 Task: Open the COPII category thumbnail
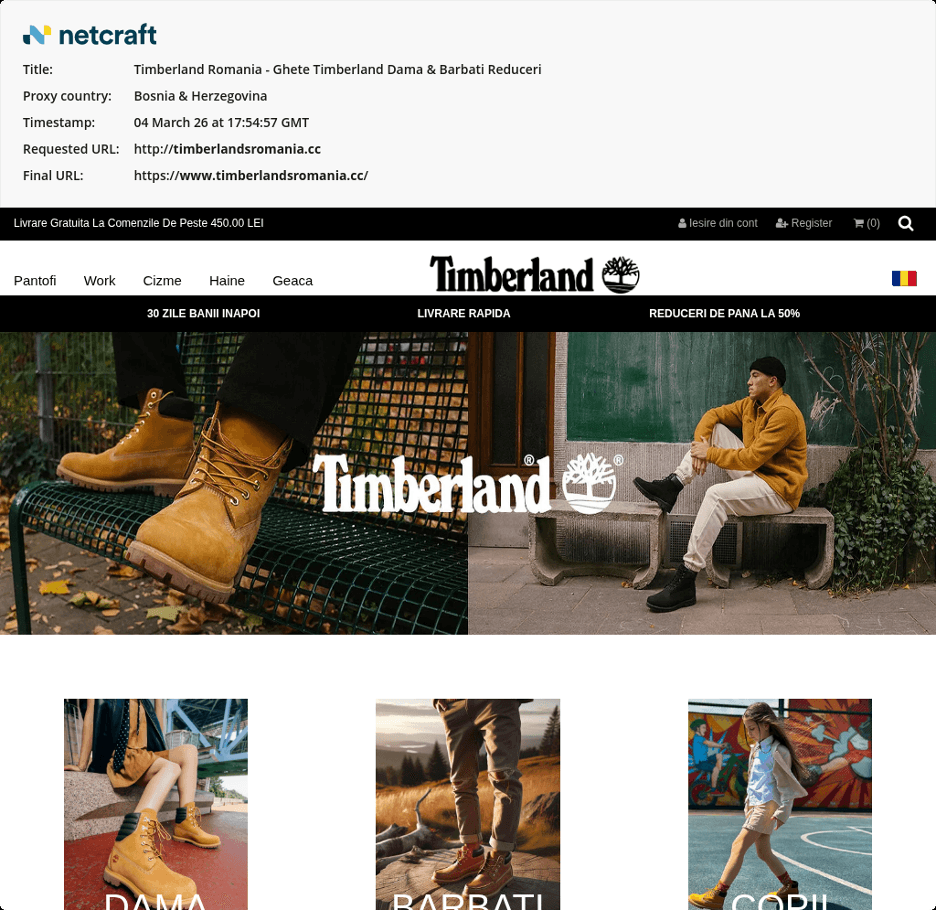coord(780,804)
